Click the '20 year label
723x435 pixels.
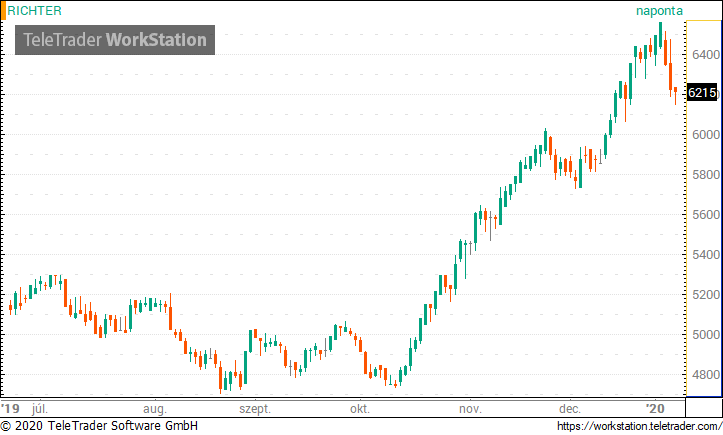(655, 408)
